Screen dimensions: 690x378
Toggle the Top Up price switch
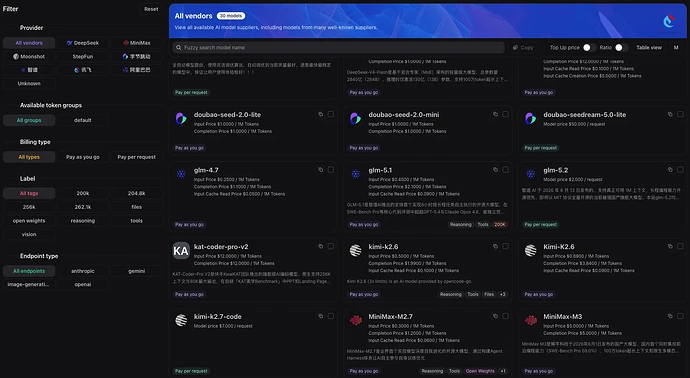[x=589, y=48]
